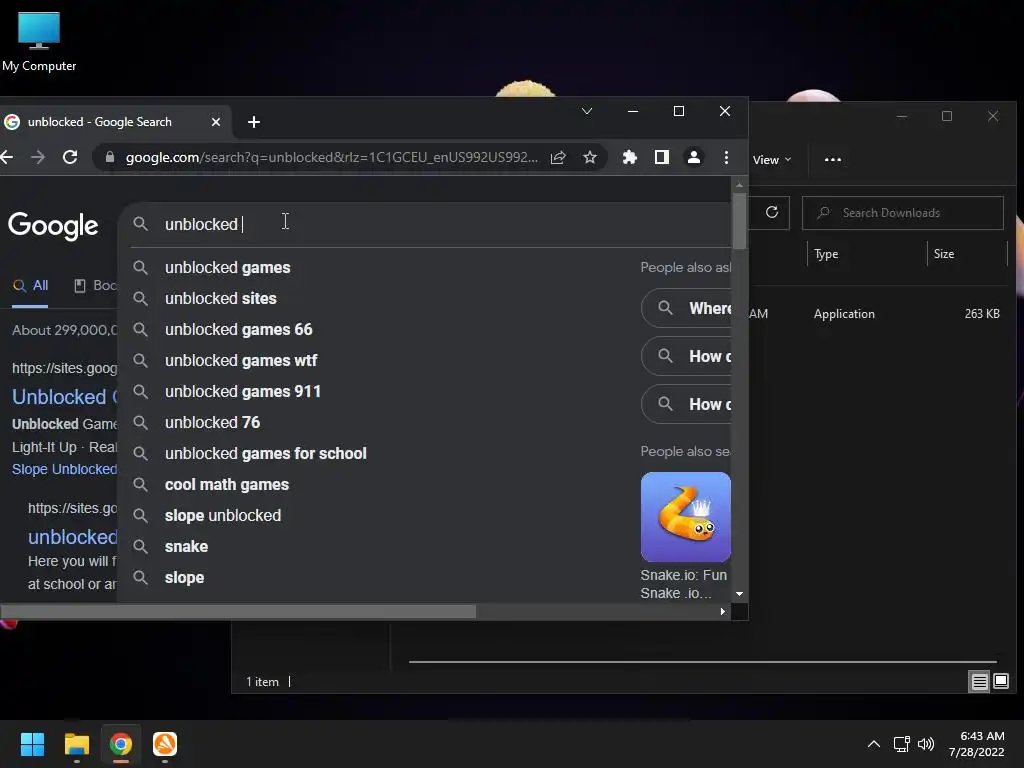
Task: Bookmark this tab with star icon
Action: coord(590,157)
